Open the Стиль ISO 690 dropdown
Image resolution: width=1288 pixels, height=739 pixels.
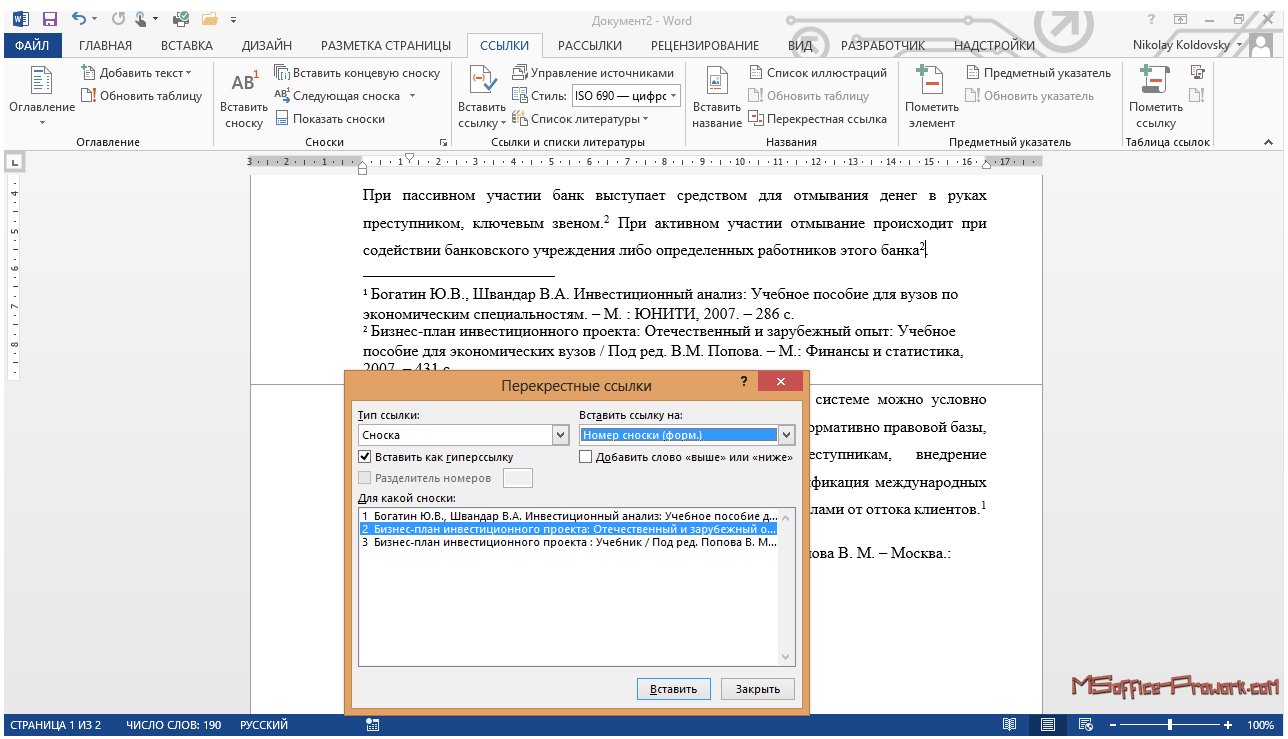pyautogui.click(x=673, y=96)
